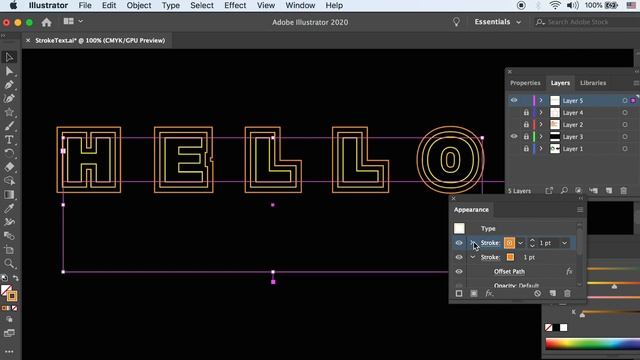Select the StrokeText.ai document tab

100,40
